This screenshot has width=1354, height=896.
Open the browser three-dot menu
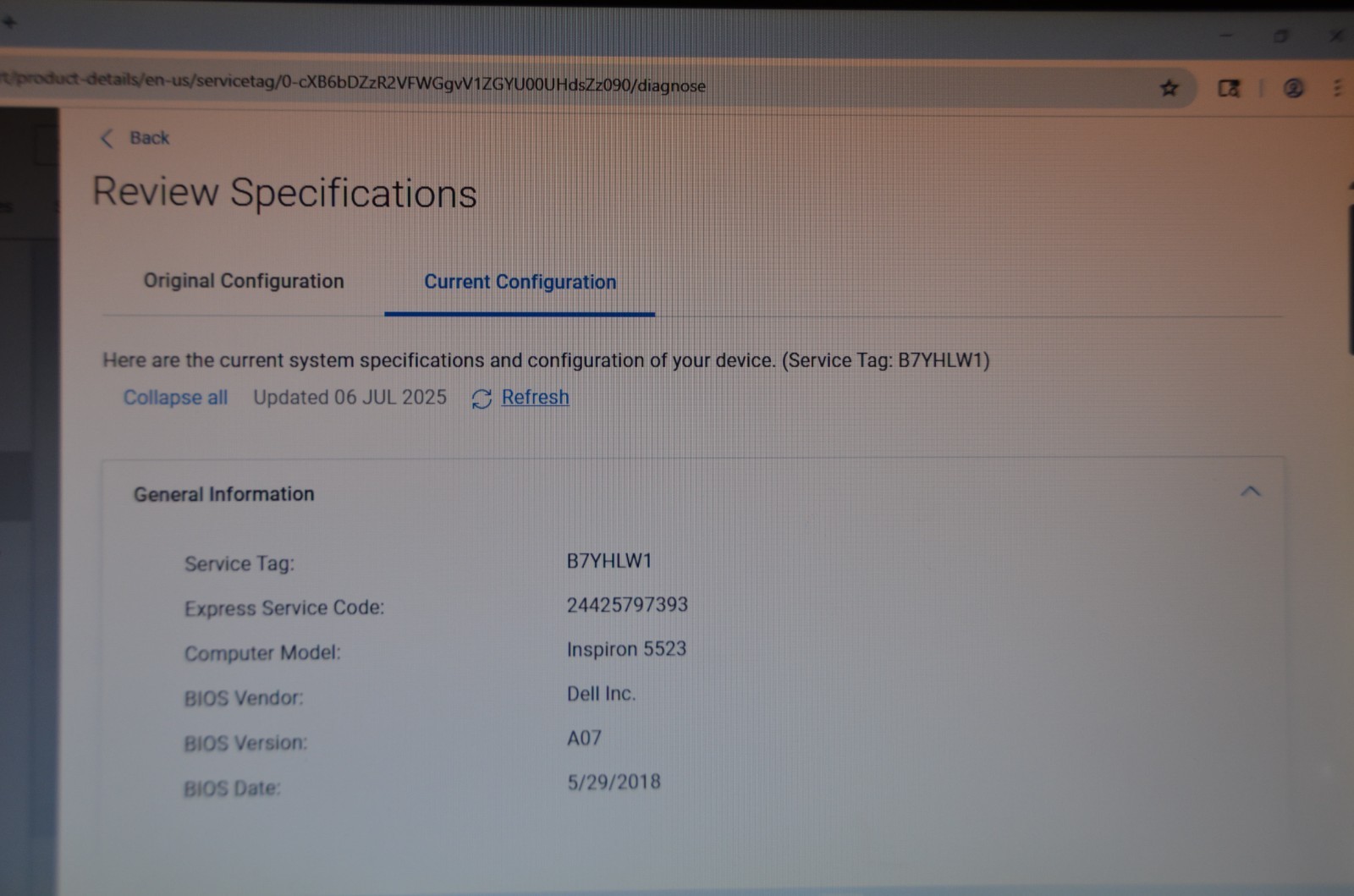(x=1337, y=88)
